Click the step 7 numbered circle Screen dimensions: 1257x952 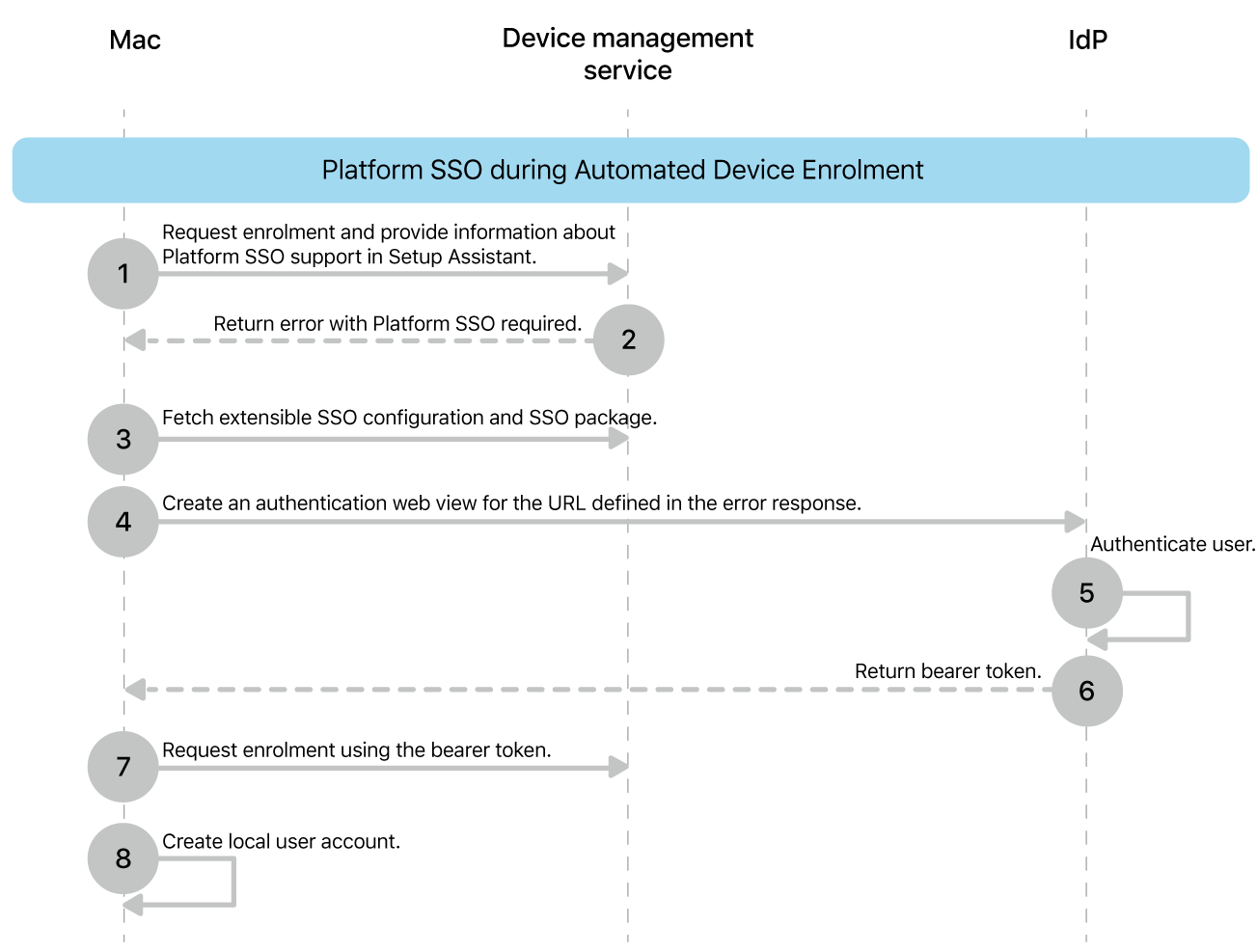click(123, 767)
